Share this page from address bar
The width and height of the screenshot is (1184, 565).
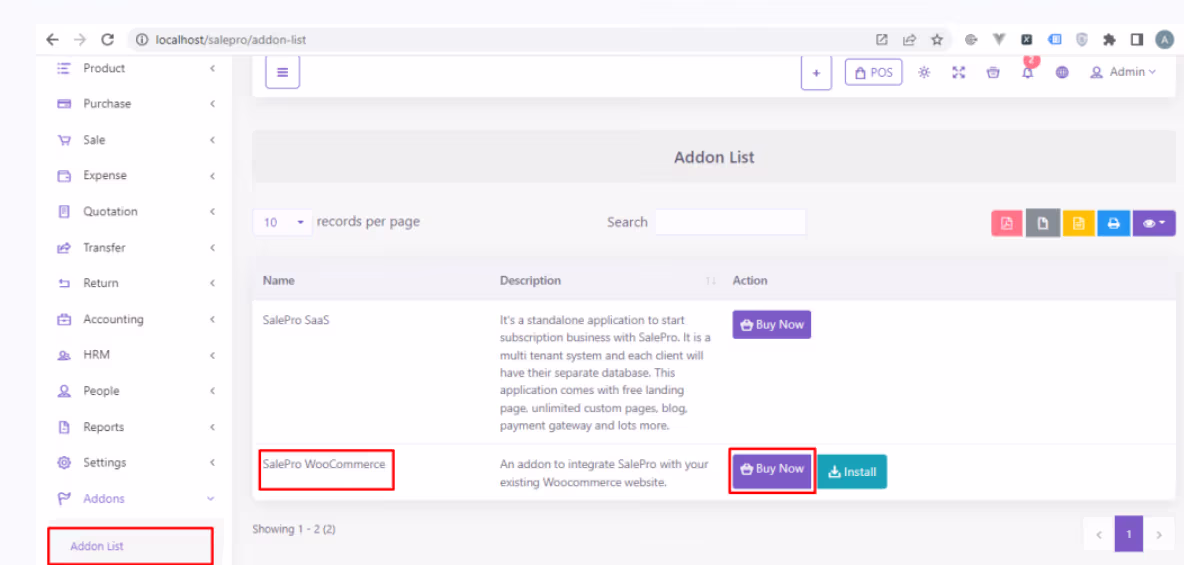click(909, 39)
